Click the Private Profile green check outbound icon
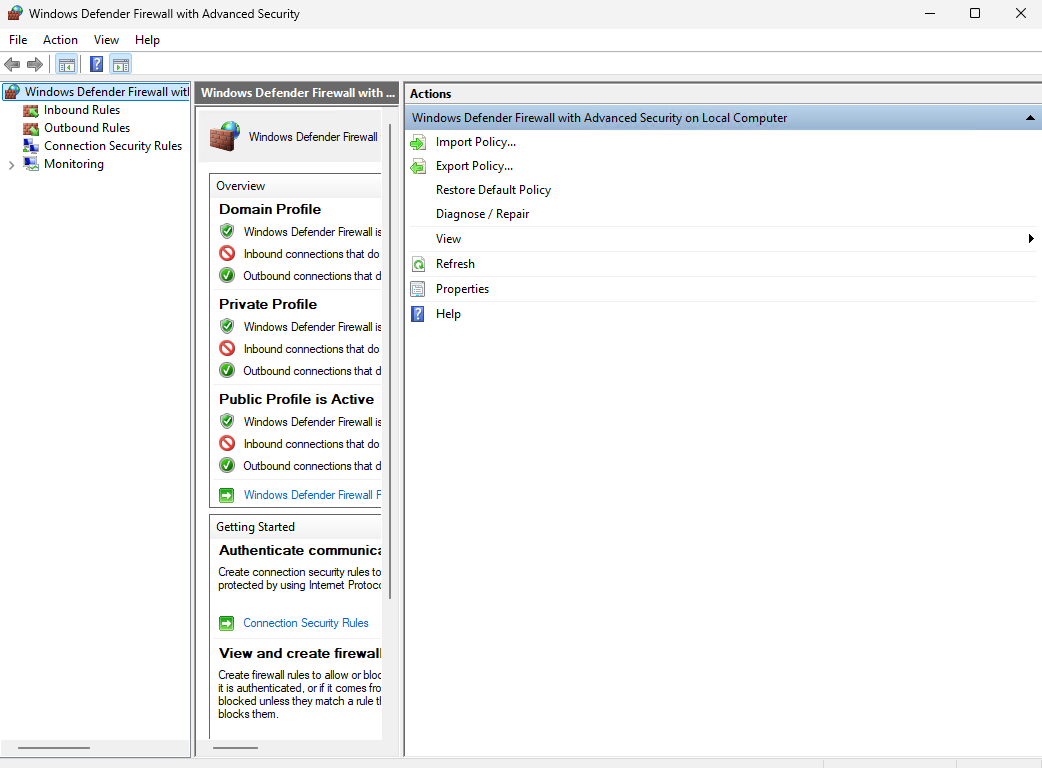 coord(227,370)
